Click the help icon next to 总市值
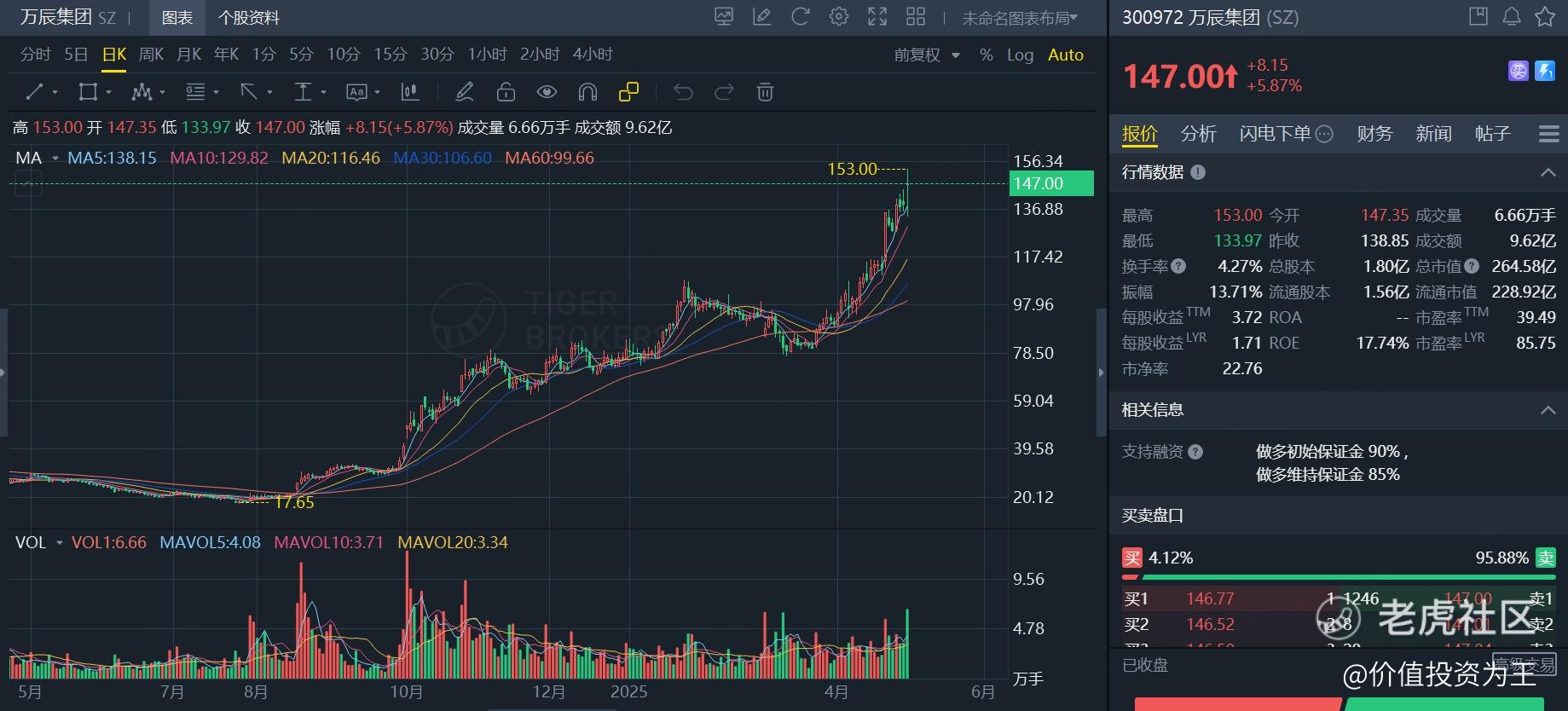Viewport: 1568px width, 711px height. [1471, 266]
